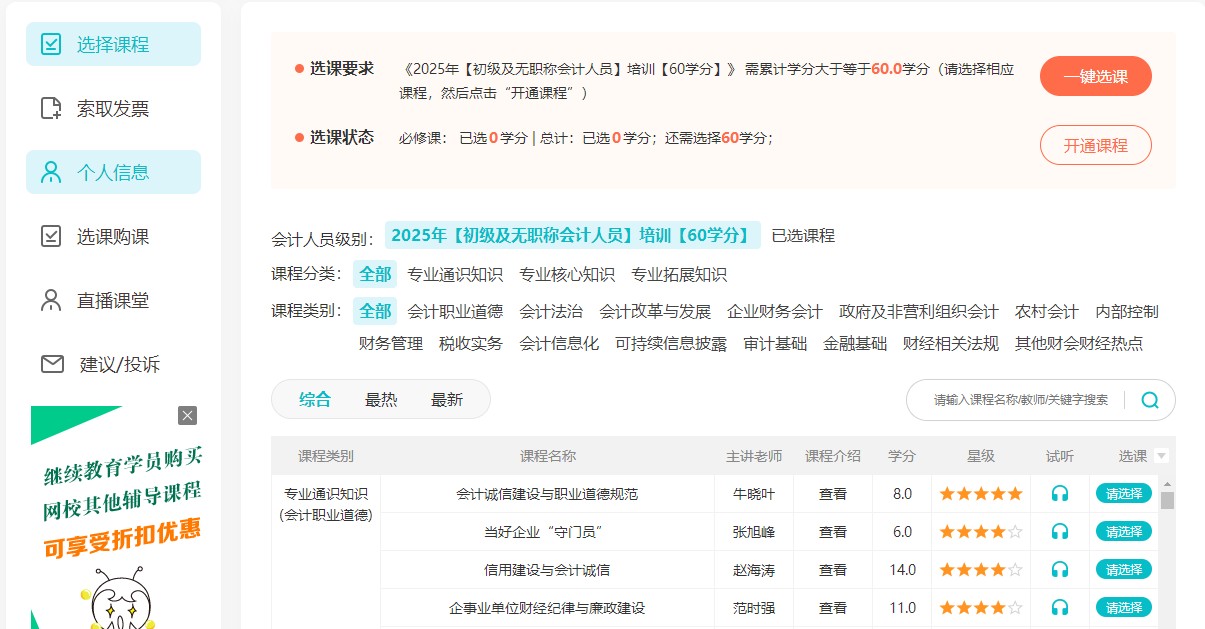
Task: Close the sidebar advertisement banner
Action: click(187, 416)
